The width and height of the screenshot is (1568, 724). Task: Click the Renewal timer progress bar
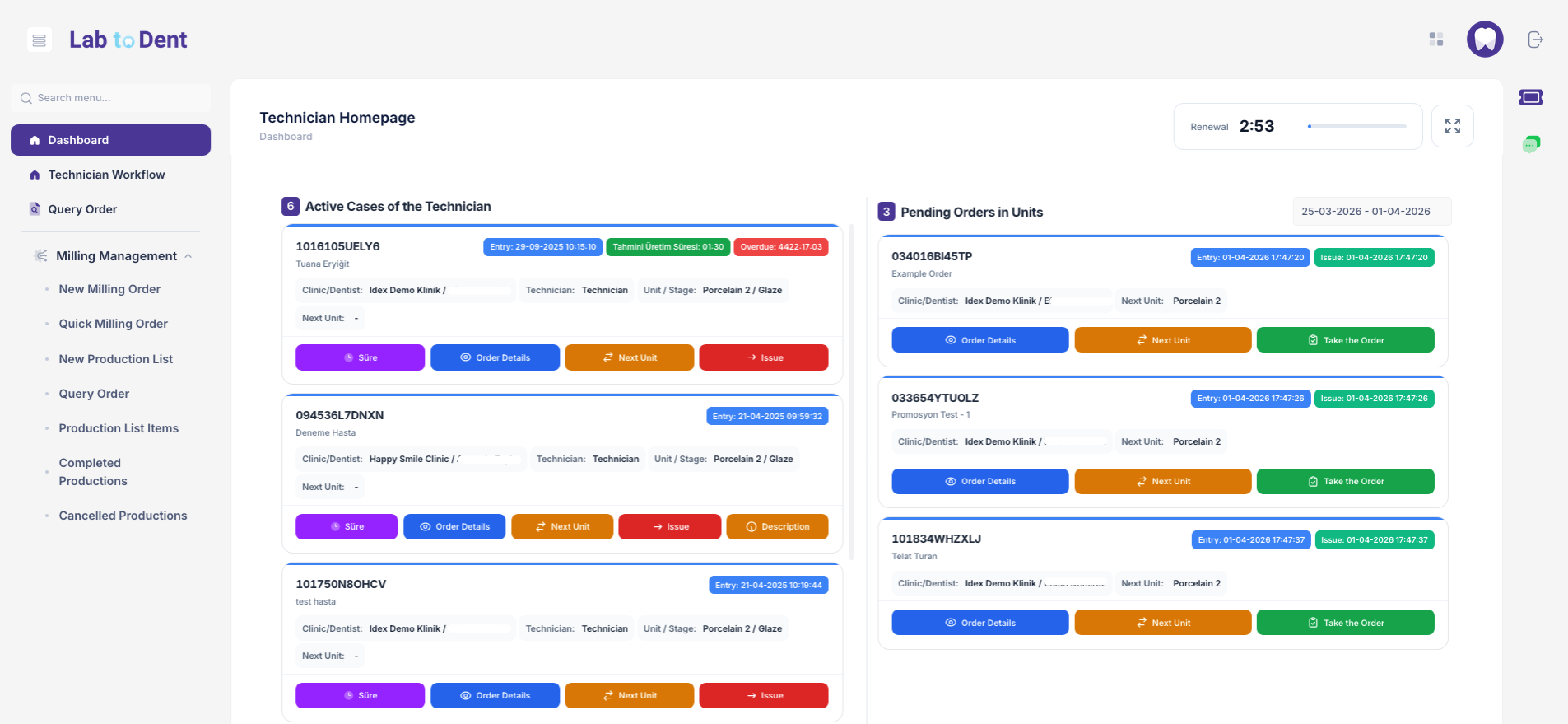1356,127
